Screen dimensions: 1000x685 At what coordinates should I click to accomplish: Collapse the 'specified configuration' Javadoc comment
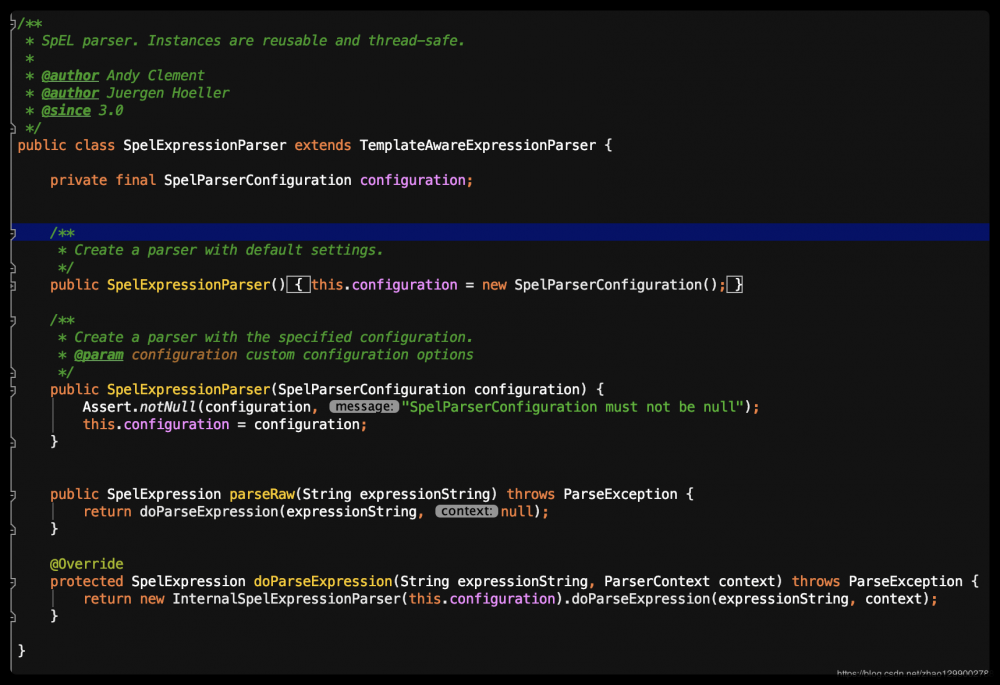(13, 320)
